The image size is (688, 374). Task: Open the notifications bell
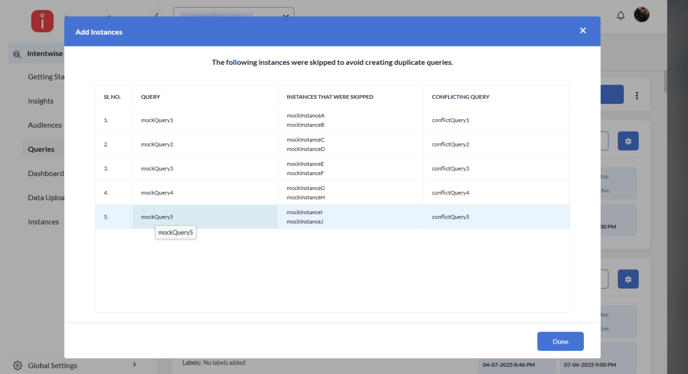pos(620,16)
